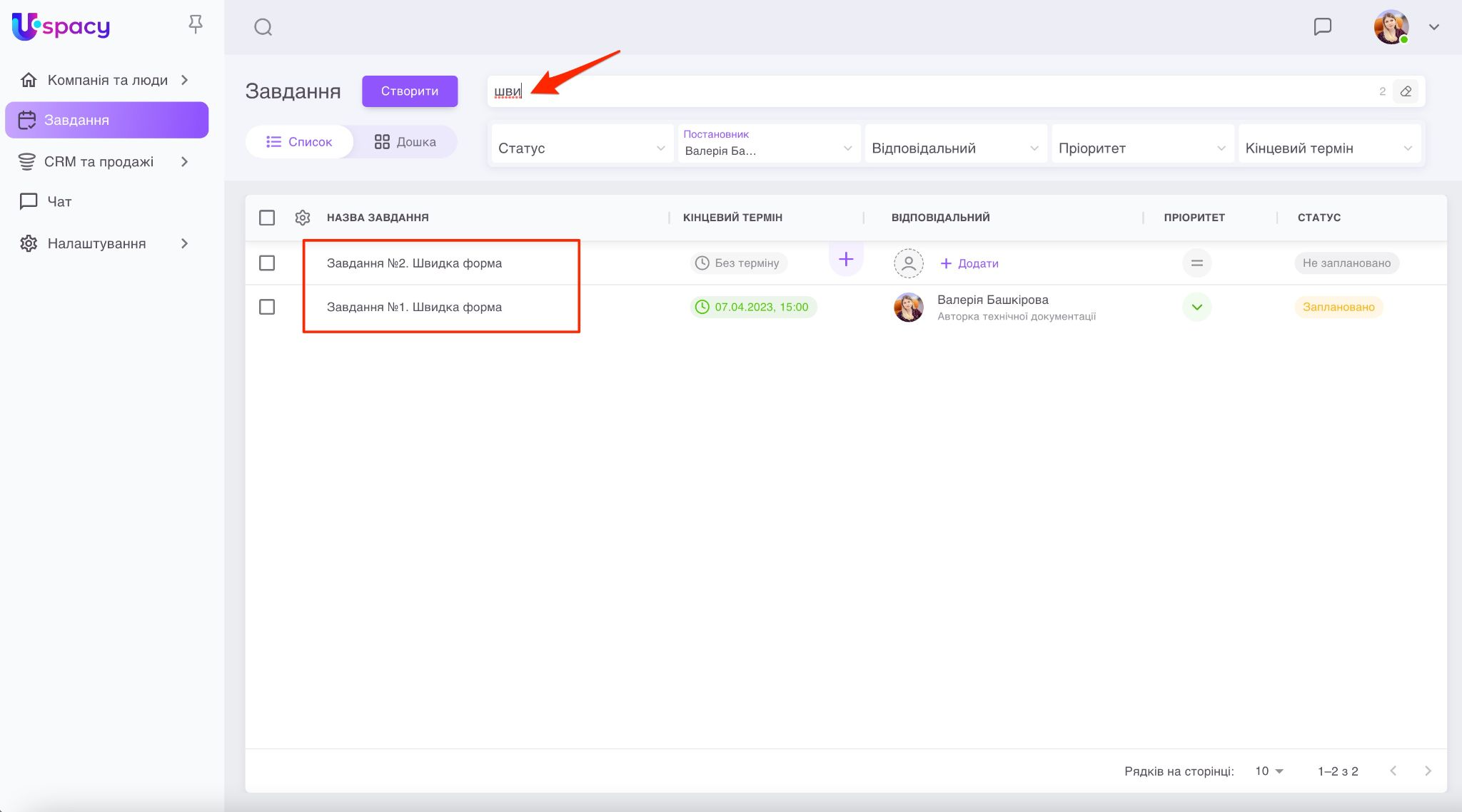Image resolution: width=1462 pixels, height=812 pixels.
Task: Click the search magnifier icon in top bar
Action: [x=263, y=27]
